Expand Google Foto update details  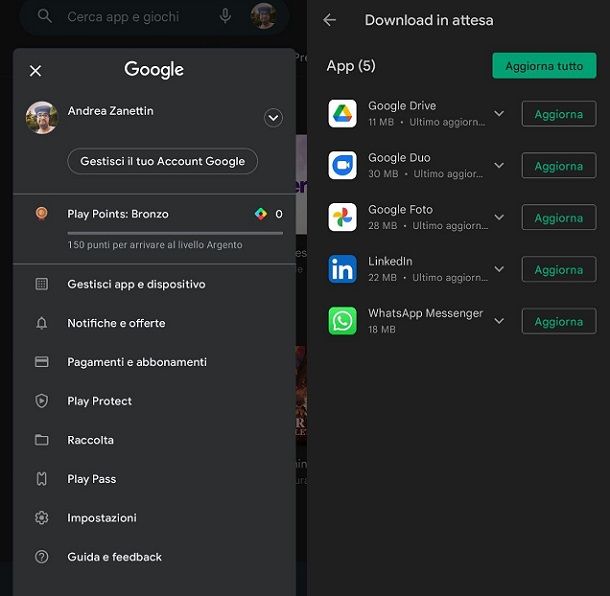coord(499,217)
